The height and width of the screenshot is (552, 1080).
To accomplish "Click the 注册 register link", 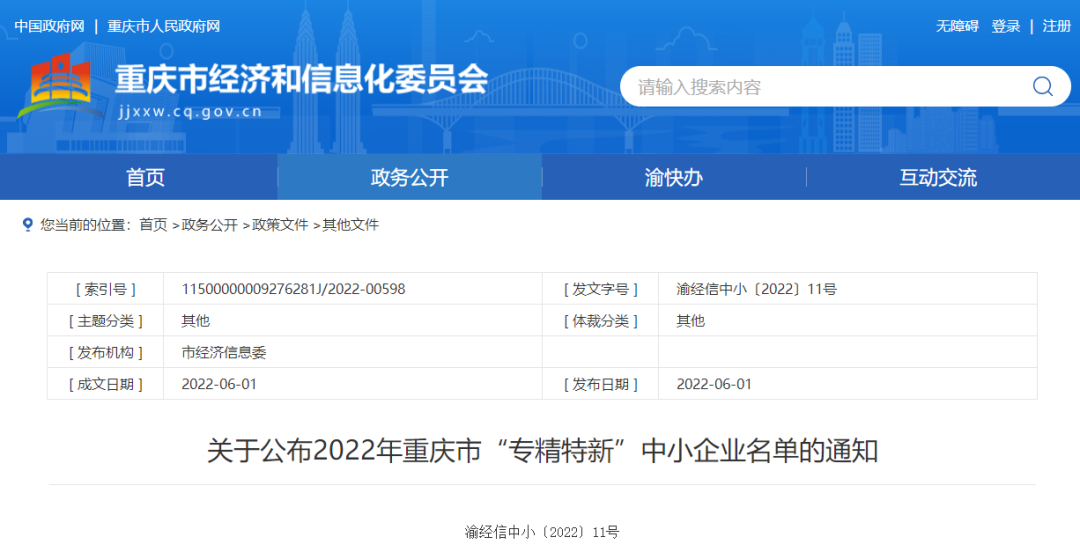I will click(1056, 26).
